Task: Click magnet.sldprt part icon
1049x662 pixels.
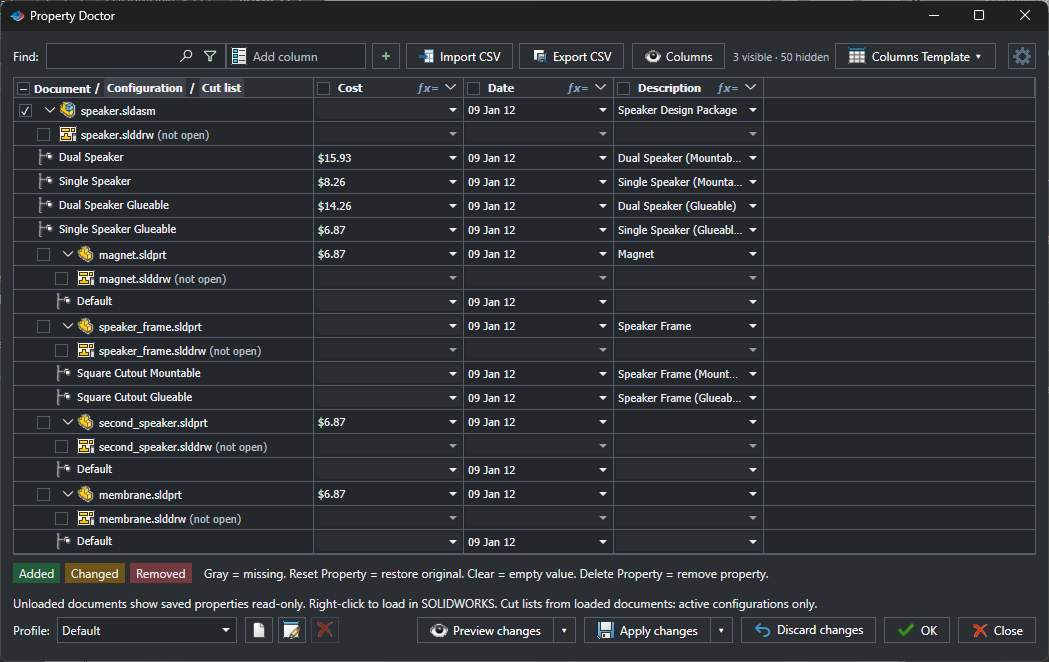Action: click(x=86, y=254)
